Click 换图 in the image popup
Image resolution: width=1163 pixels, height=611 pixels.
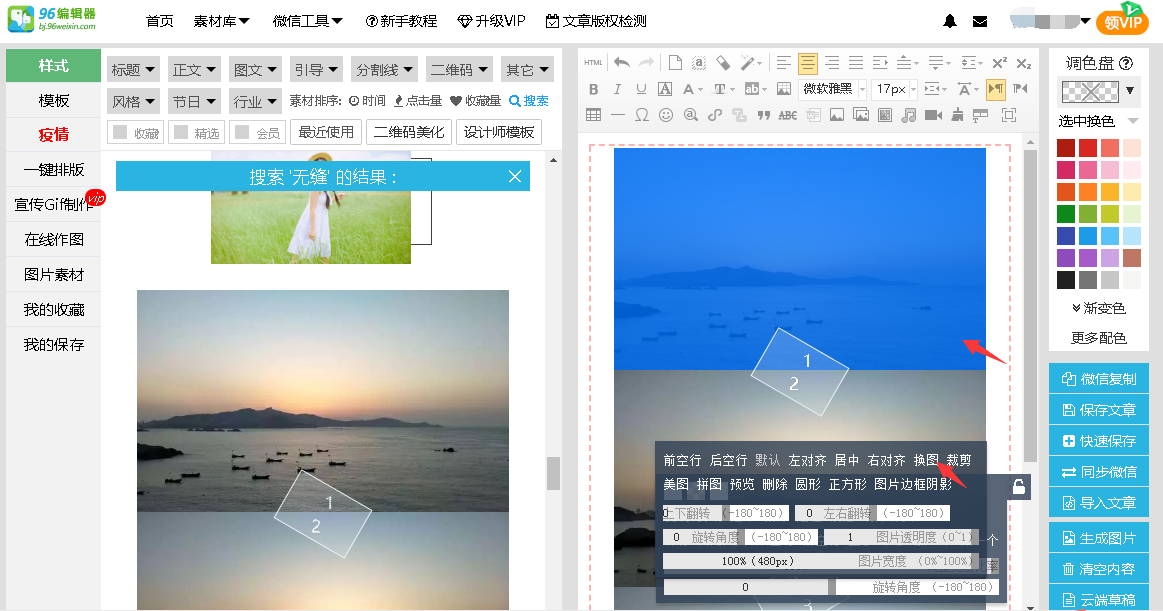click(x=926, y=460)
